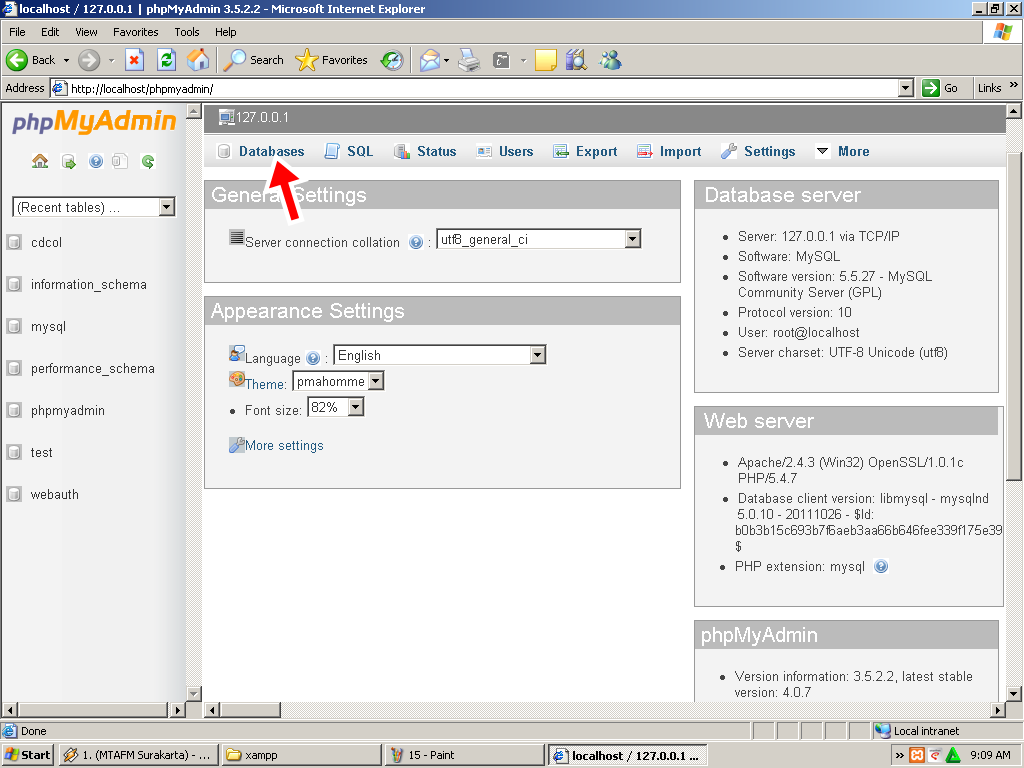
Task: Click the yellow Discuss note icon in toolbar
Action: click(545, 60)
